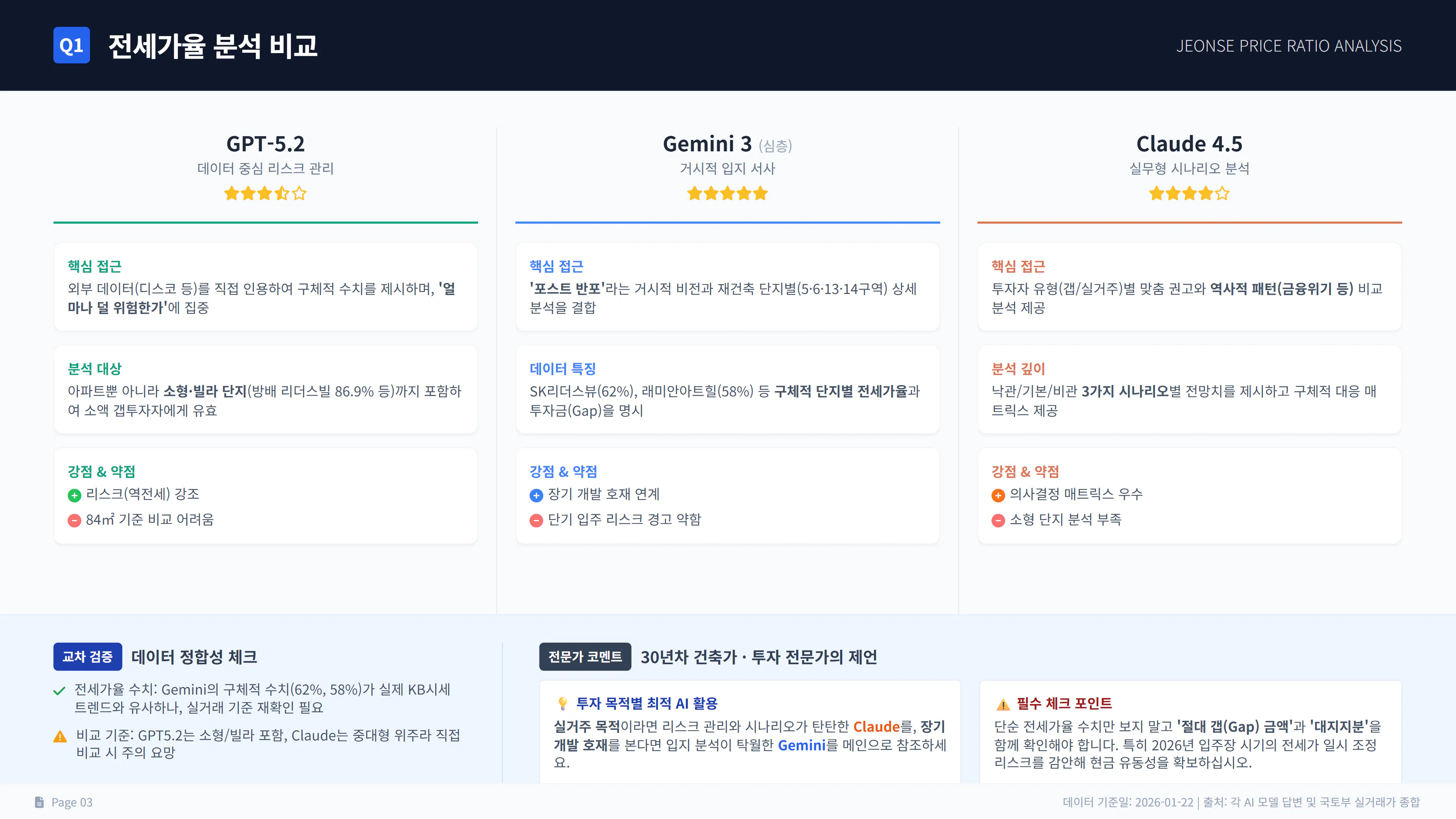
Task: Open GPT-5.2 강점 & 약점 card
Action: (x=265, y=496)
